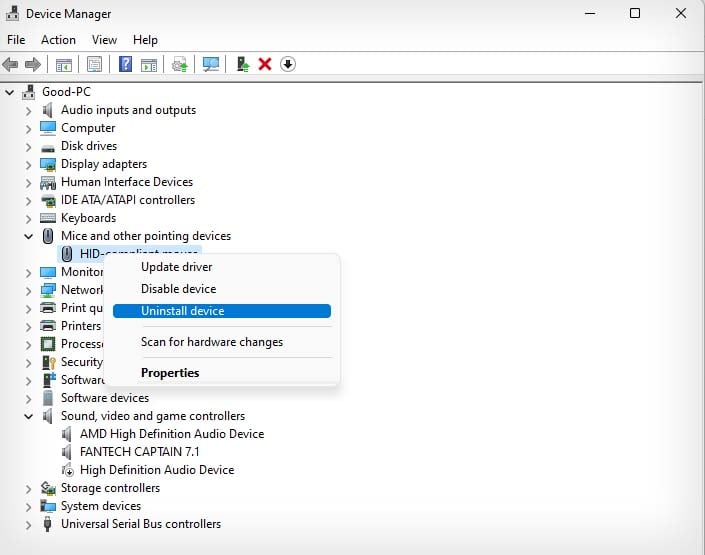This screenshot has height=555, width=705.
Task: Open the Action menu
Action: 58,40
